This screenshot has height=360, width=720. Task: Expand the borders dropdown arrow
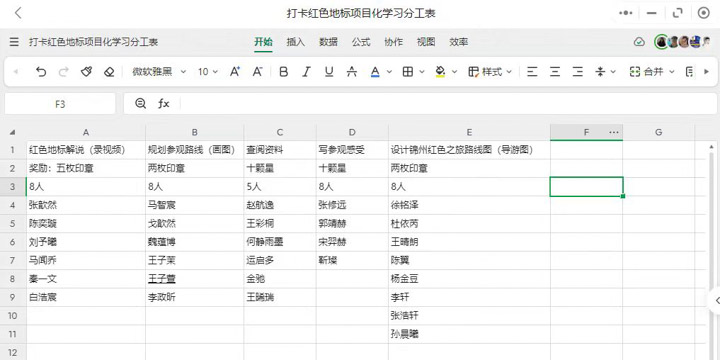coord(422,72)
